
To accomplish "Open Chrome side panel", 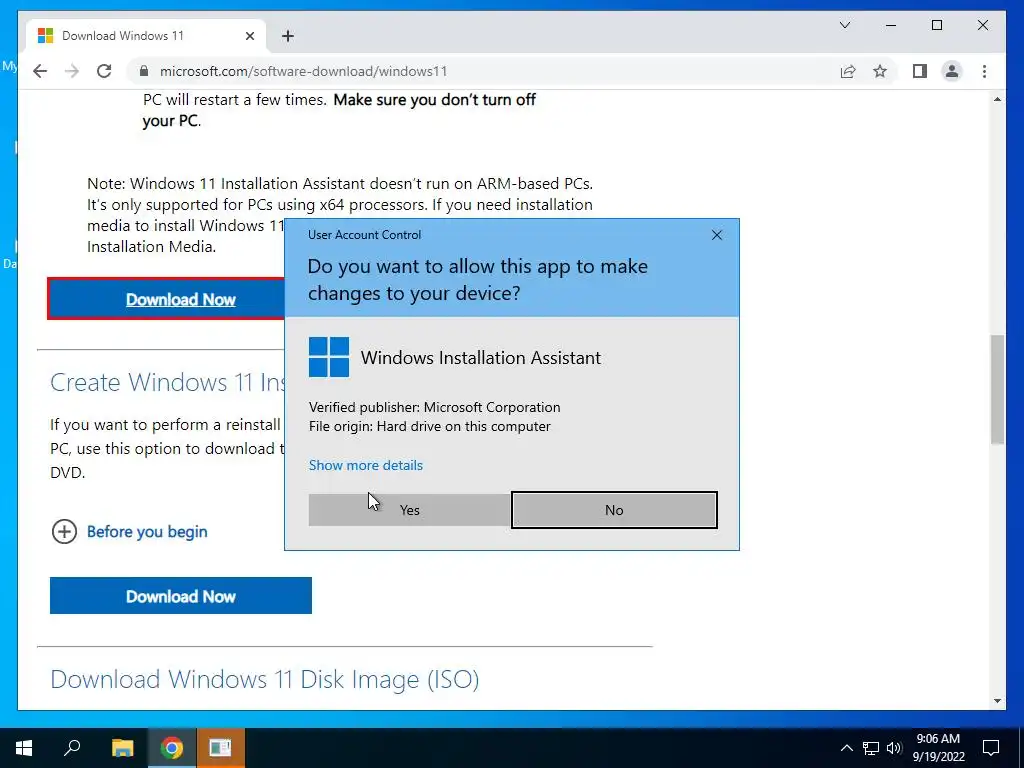I will click(920, 71).
